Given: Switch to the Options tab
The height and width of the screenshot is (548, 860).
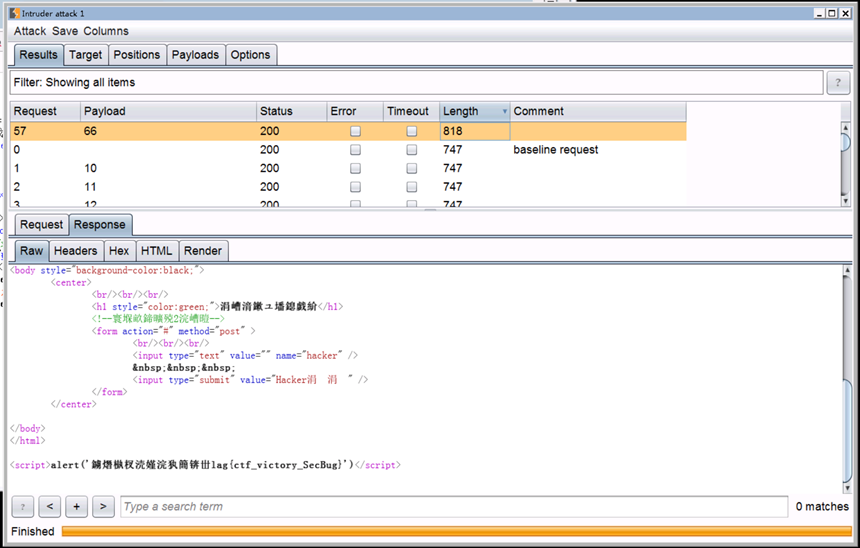Looking at the screenshot, I should pyautogui.click(x=251, y=55).
